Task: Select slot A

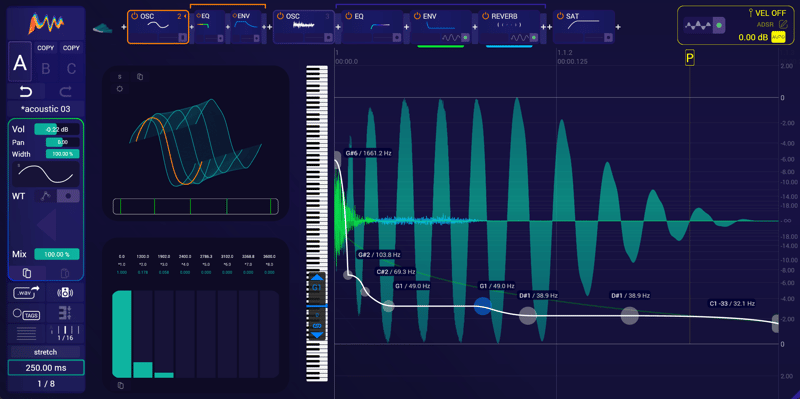Action: (20, 63)
